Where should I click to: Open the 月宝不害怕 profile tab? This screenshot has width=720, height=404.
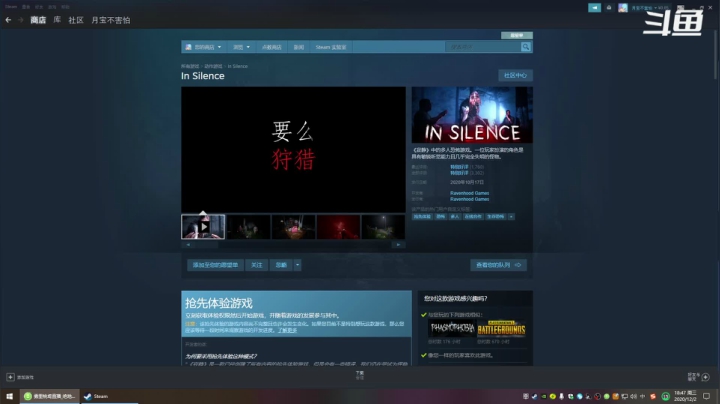(x=111, y=20)
